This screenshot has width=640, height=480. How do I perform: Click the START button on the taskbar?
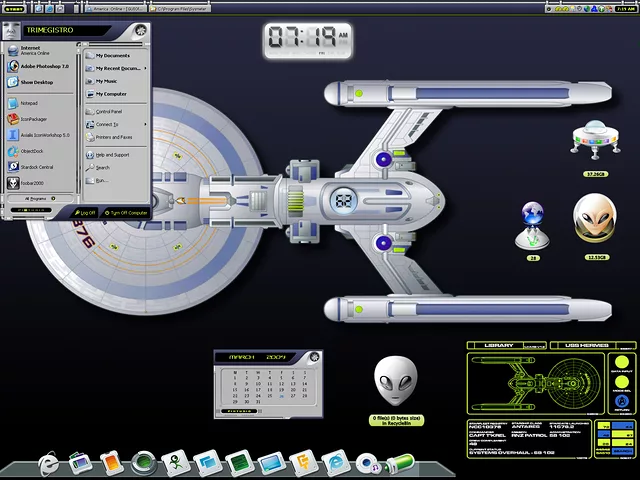click(x=14, y=8)
